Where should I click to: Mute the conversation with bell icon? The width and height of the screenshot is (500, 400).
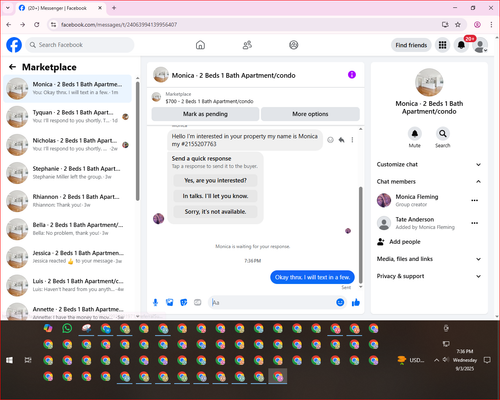[x=415, y=134]
